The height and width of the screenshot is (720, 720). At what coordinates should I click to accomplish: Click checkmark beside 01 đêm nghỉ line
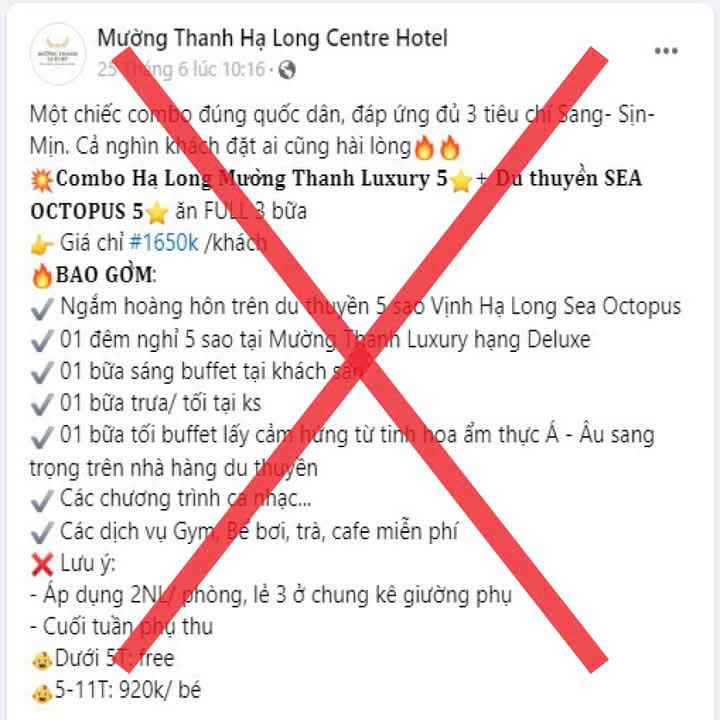[x=42, y=341]
